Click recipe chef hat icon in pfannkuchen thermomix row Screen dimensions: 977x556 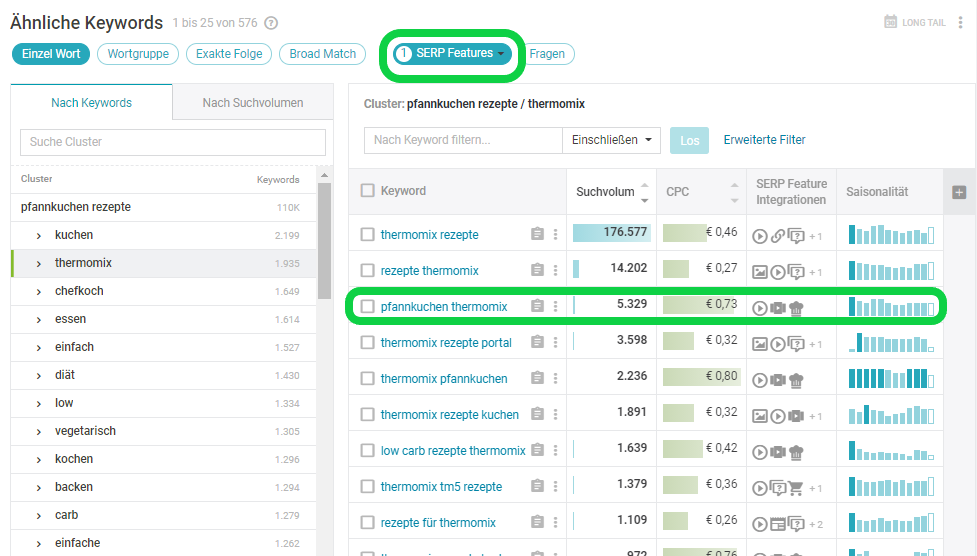pyautogui.click(x=796, y=308)
